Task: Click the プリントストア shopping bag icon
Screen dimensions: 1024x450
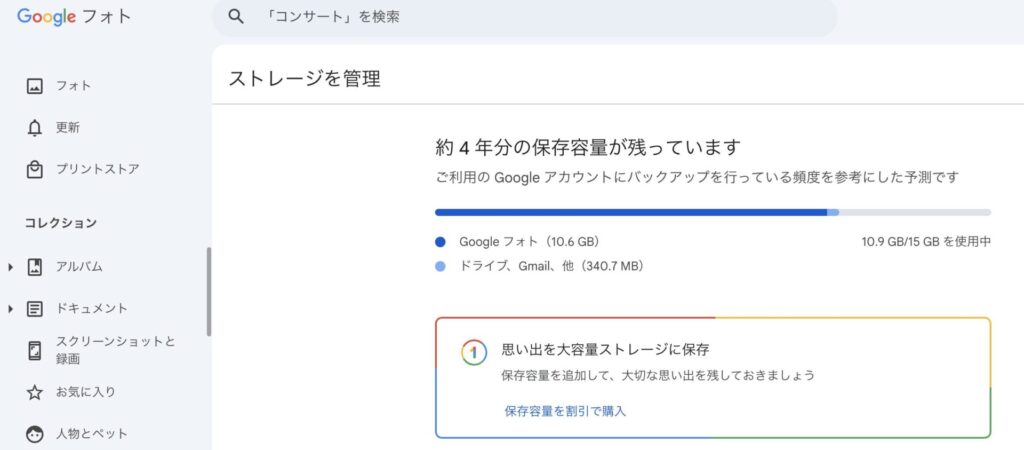Action: (x=35, y=169)
